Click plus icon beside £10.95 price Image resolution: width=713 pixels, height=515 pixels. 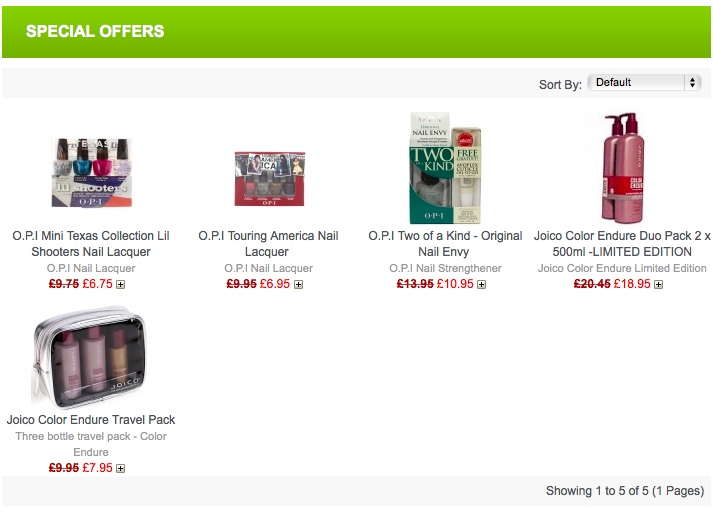click(x=482, y=285)
